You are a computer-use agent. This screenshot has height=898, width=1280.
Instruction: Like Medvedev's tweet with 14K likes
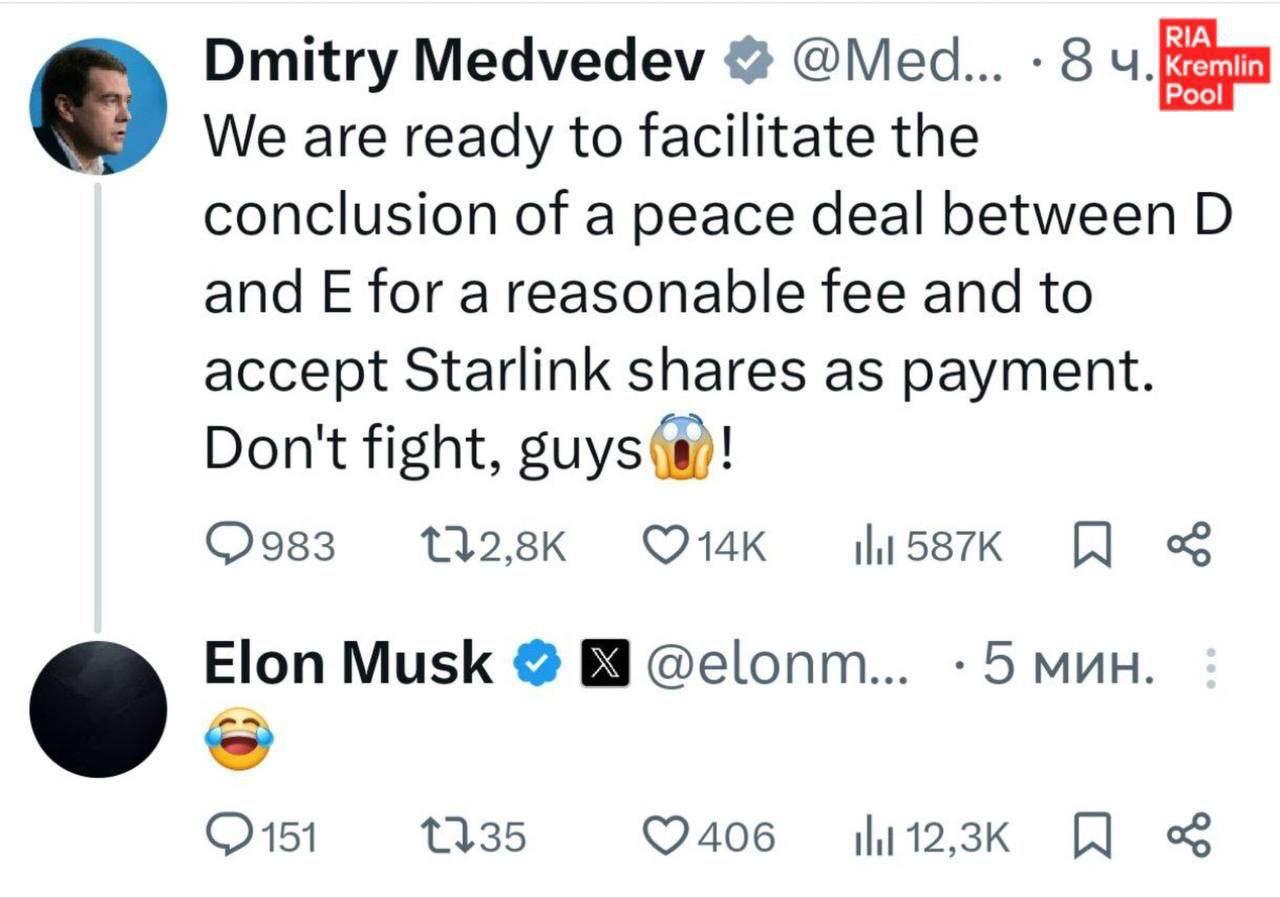pos(661,546)
